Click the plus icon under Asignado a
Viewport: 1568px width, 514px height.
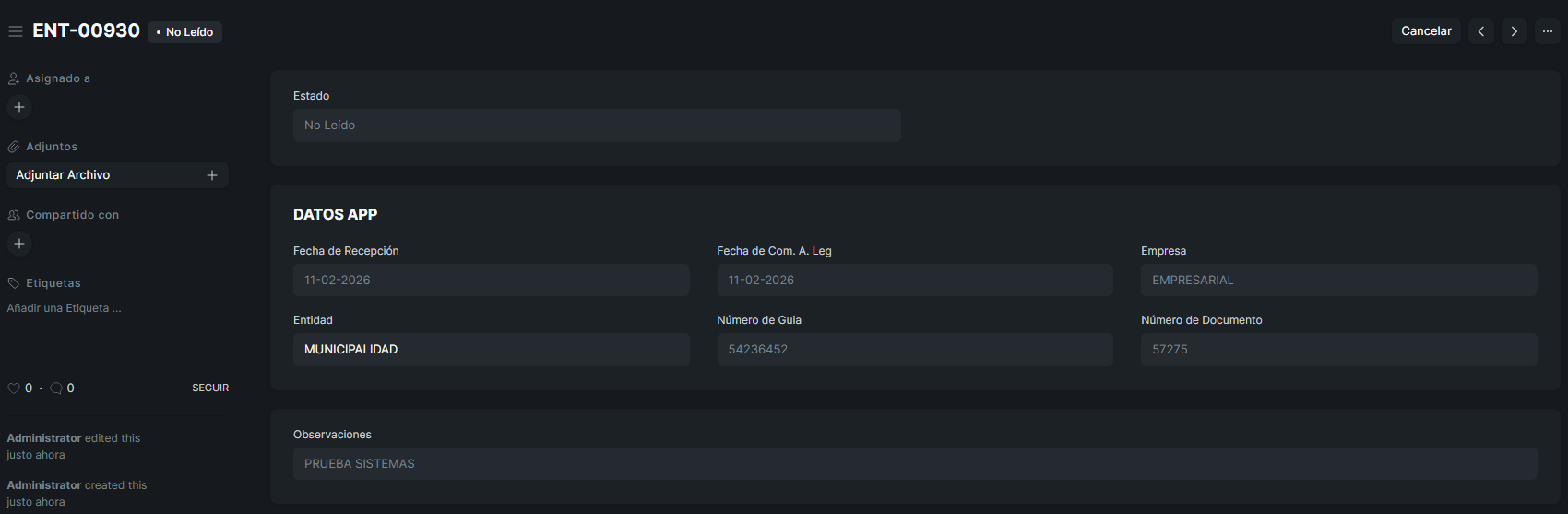(19, 107)
